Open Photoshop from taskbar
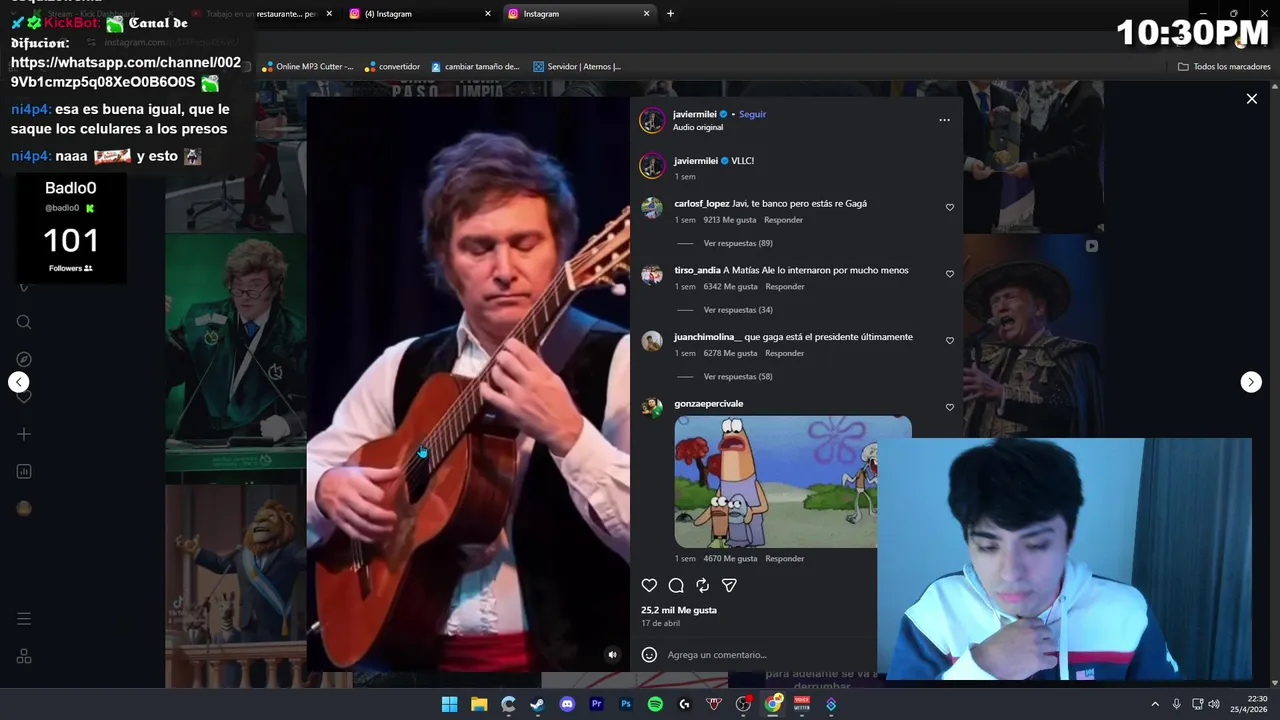The height and width of the screenshot is (720, 1280). (626, 704)
